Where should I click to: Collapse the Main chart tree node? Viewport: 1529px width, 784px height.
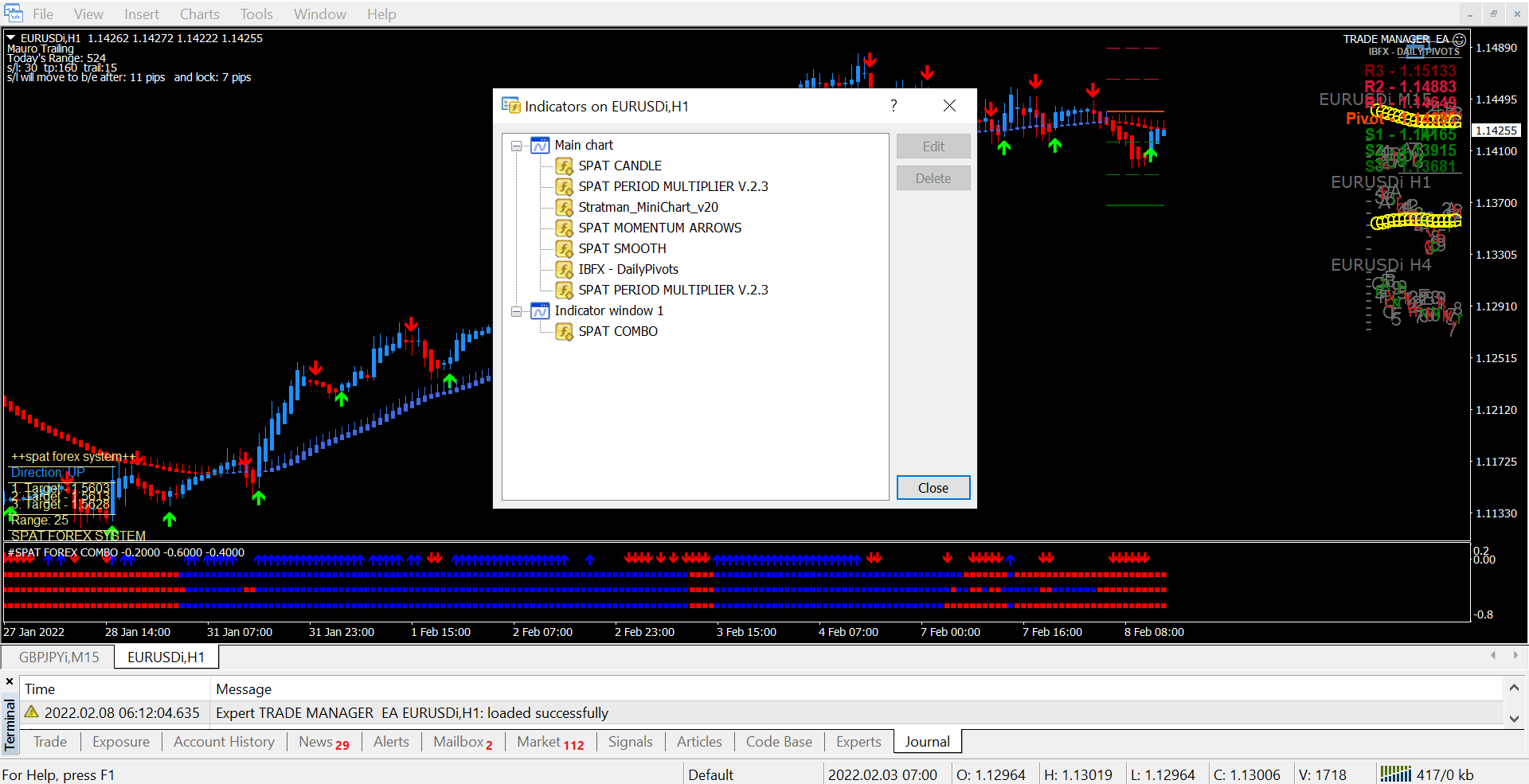(516, 146)
